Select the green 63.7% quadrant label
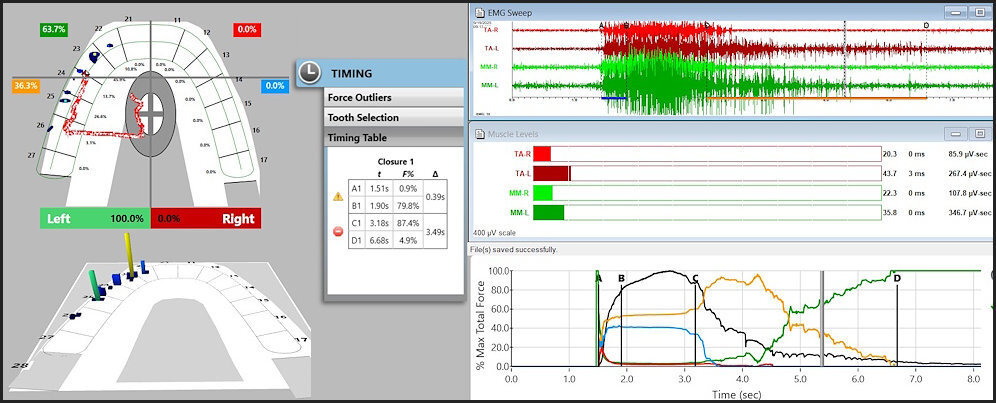The width and height of the screenshot is (996, 403). point(55,30)
